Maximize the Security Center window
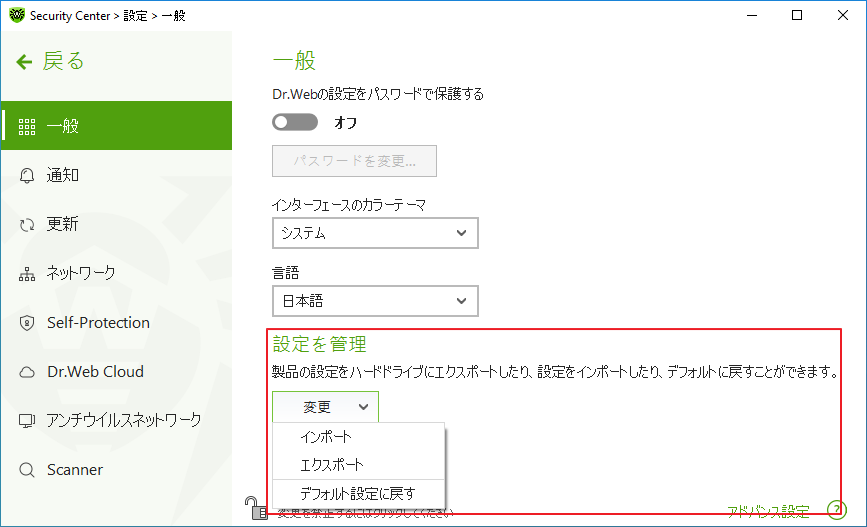The image size is (867, 527). pos(797,15)
